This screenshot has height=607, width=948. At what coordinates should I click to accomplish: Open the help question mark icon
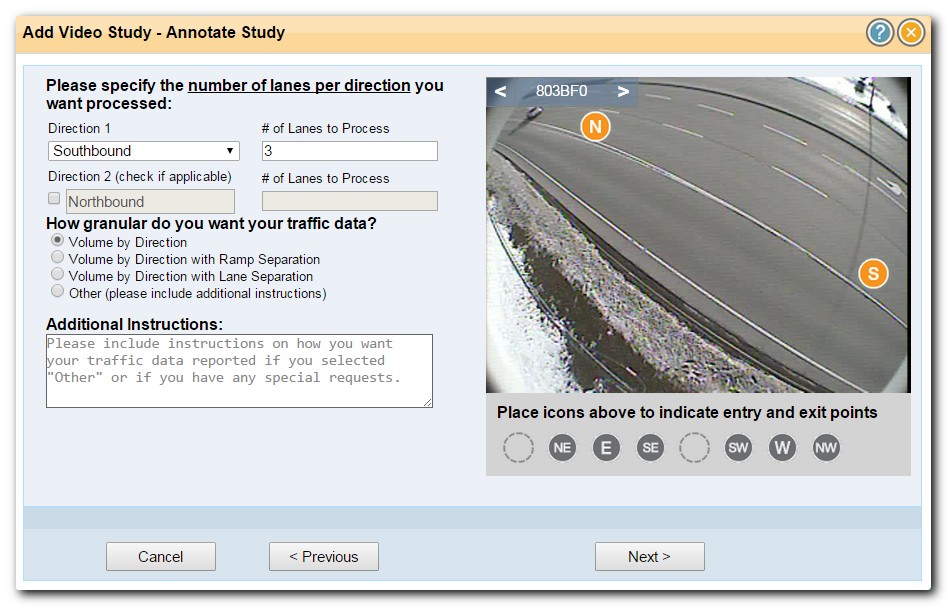[x=878, y=32]
